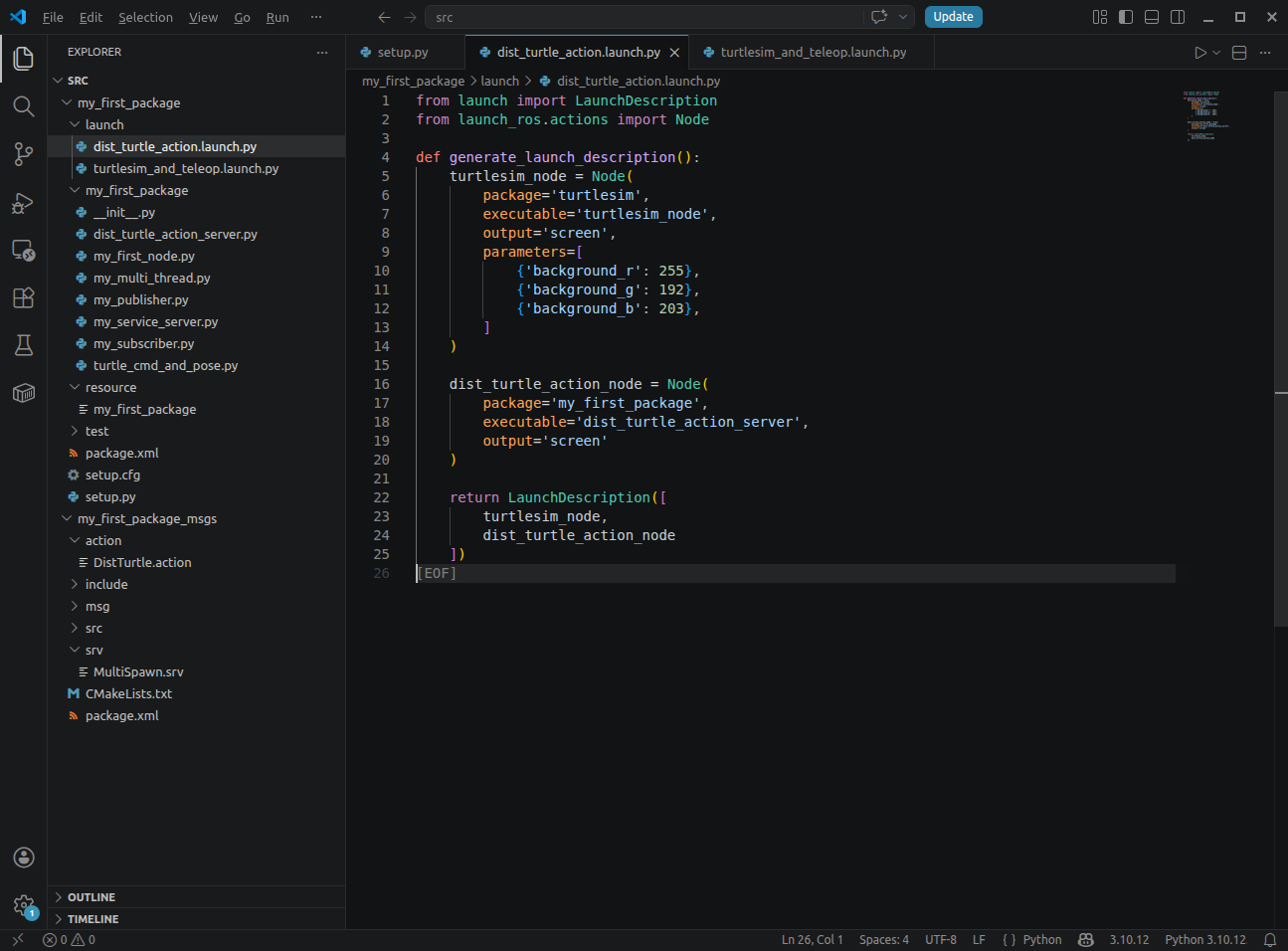Viewport: 1288px width, 951px height.
Task: Open editor More Actions ellipsis
Action: tap(1265, 53)
